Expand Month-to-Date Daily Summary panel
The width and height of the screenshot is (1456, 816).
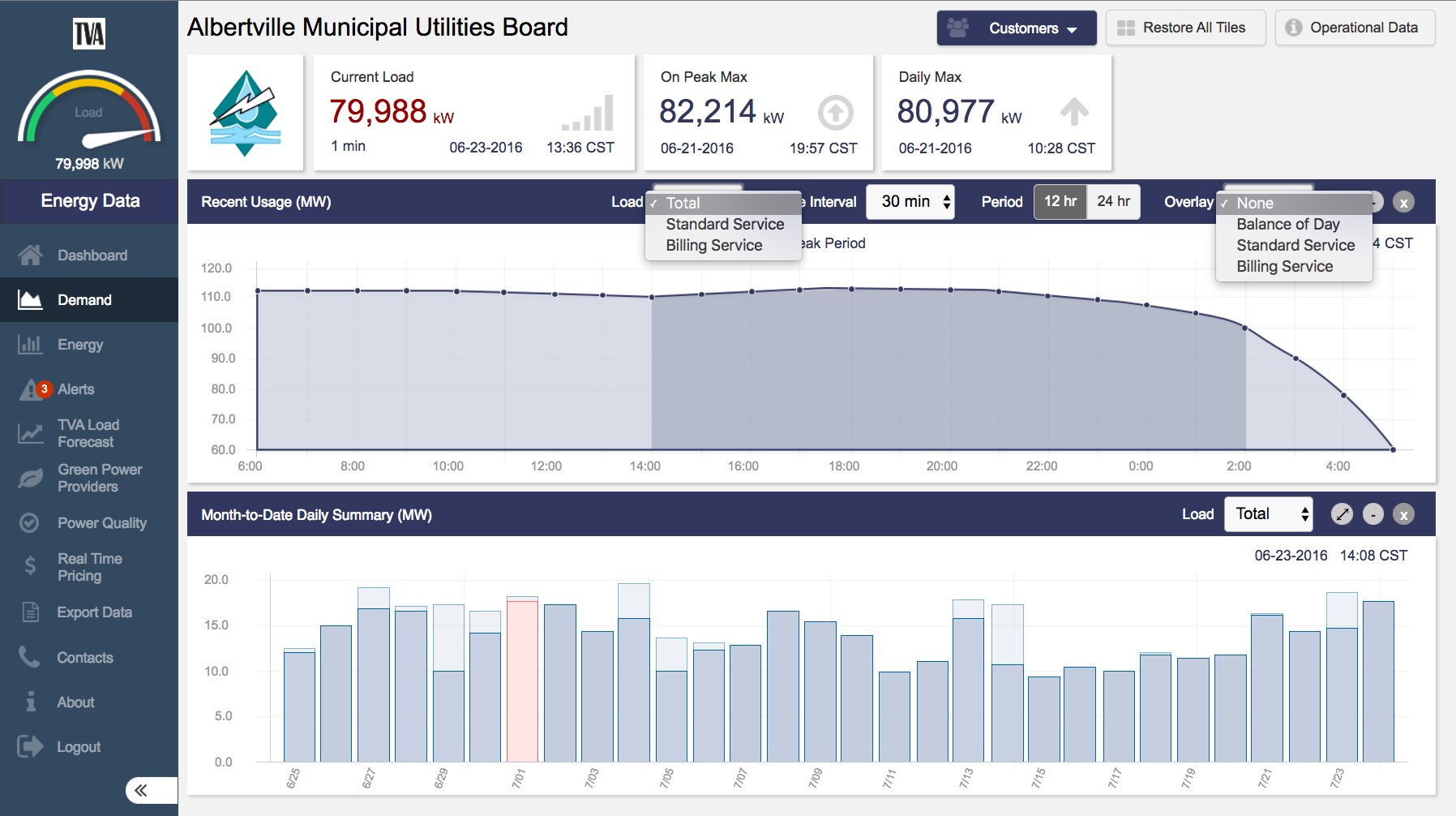pyautogui.click(x=1343, y=514)
